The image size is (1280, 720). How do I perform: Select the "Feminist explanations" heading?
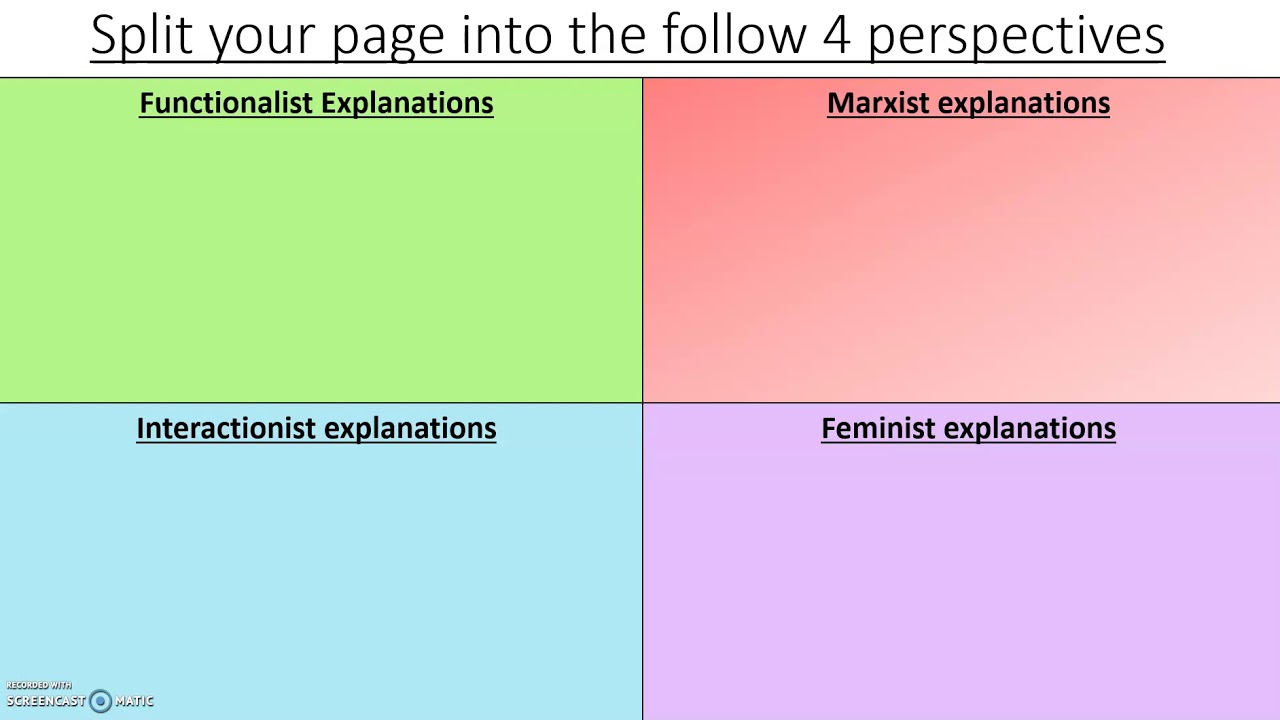click(x=968, y=428)
